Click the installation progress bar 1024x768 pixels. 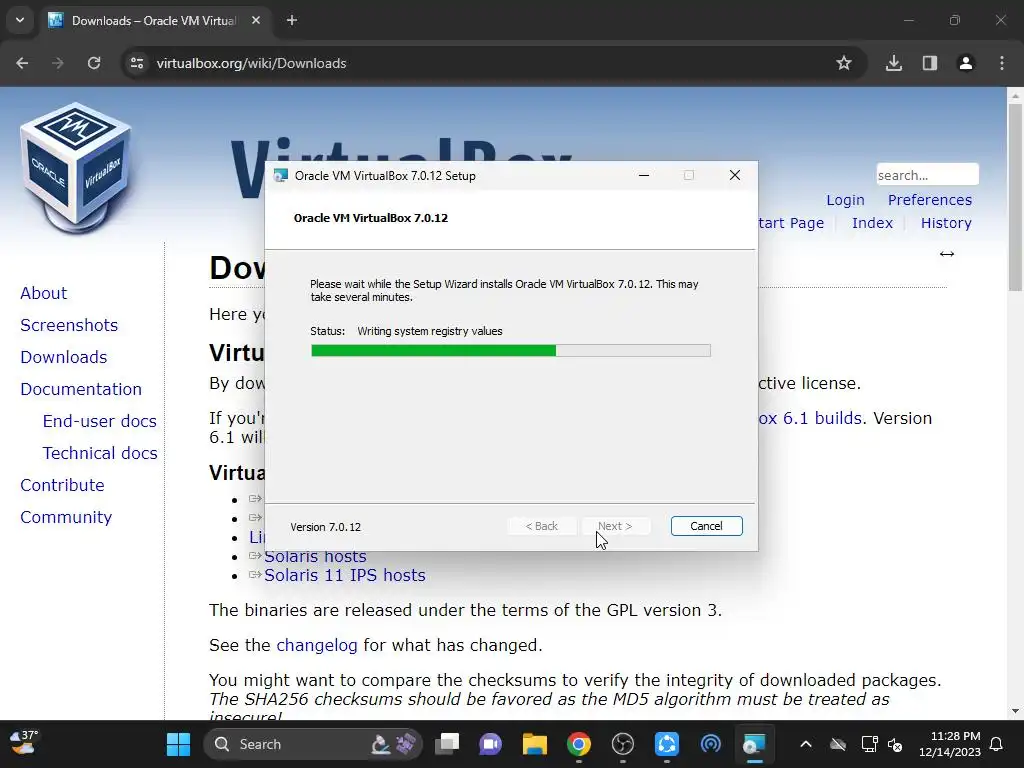[x=511, y=351]
